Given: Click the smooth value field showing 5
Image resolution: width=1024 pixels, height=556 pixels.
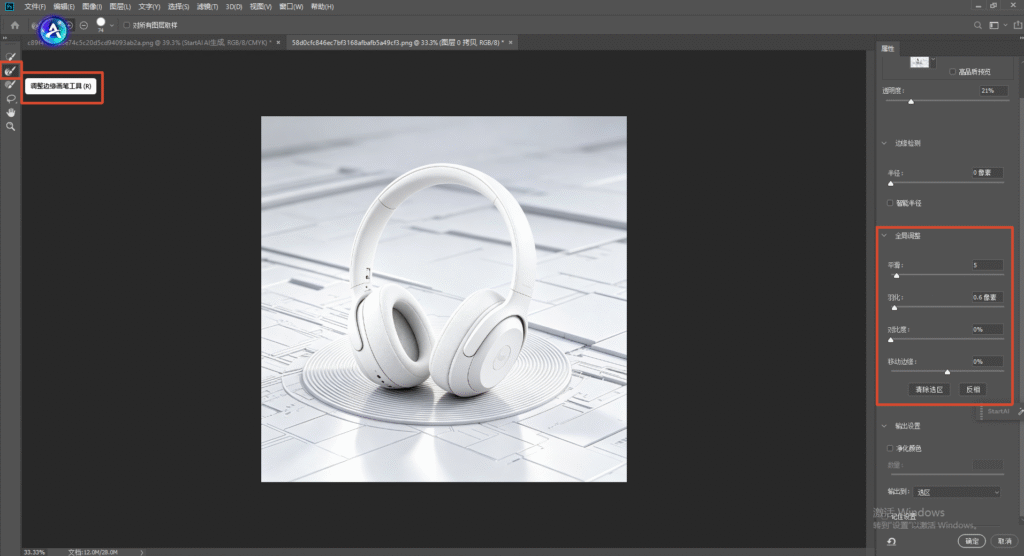Looking at the screenshot, I should (987, 265).
